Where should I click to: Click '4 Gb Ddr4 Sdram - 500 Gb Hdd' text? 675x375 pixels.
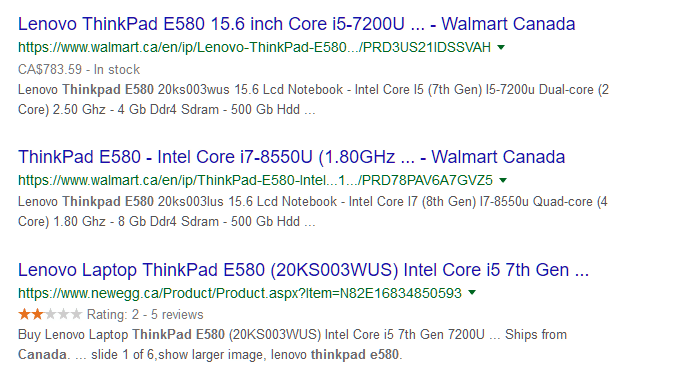pyautogui.click(x=209, y=109)
